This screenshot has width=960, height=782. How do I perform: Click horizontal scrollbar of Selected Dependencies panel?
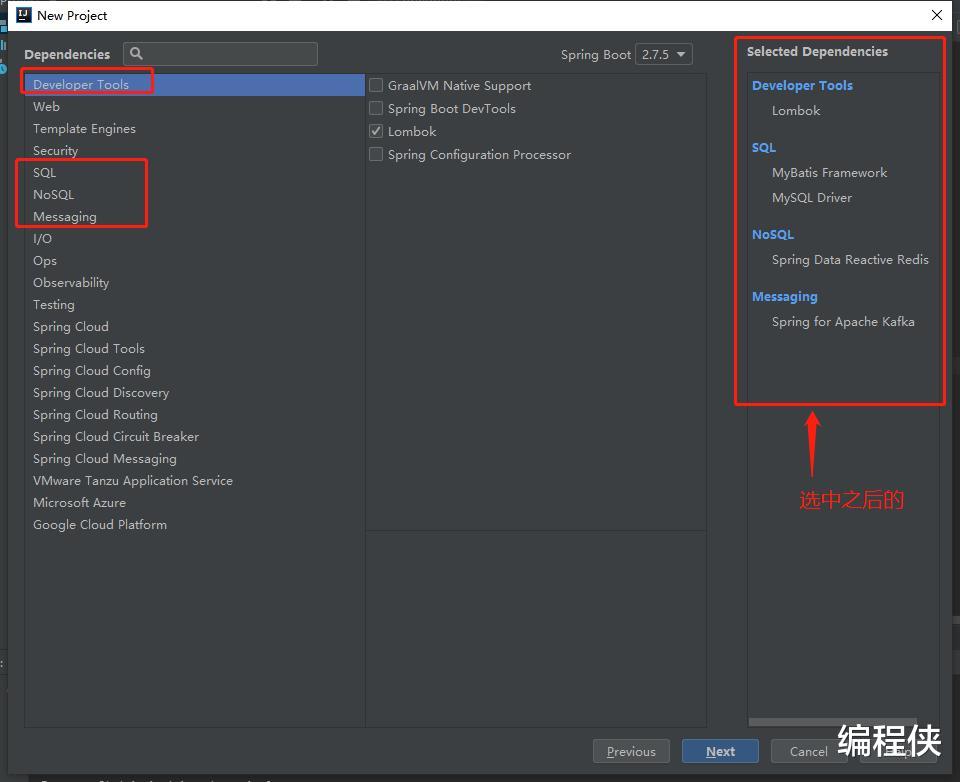833,722
